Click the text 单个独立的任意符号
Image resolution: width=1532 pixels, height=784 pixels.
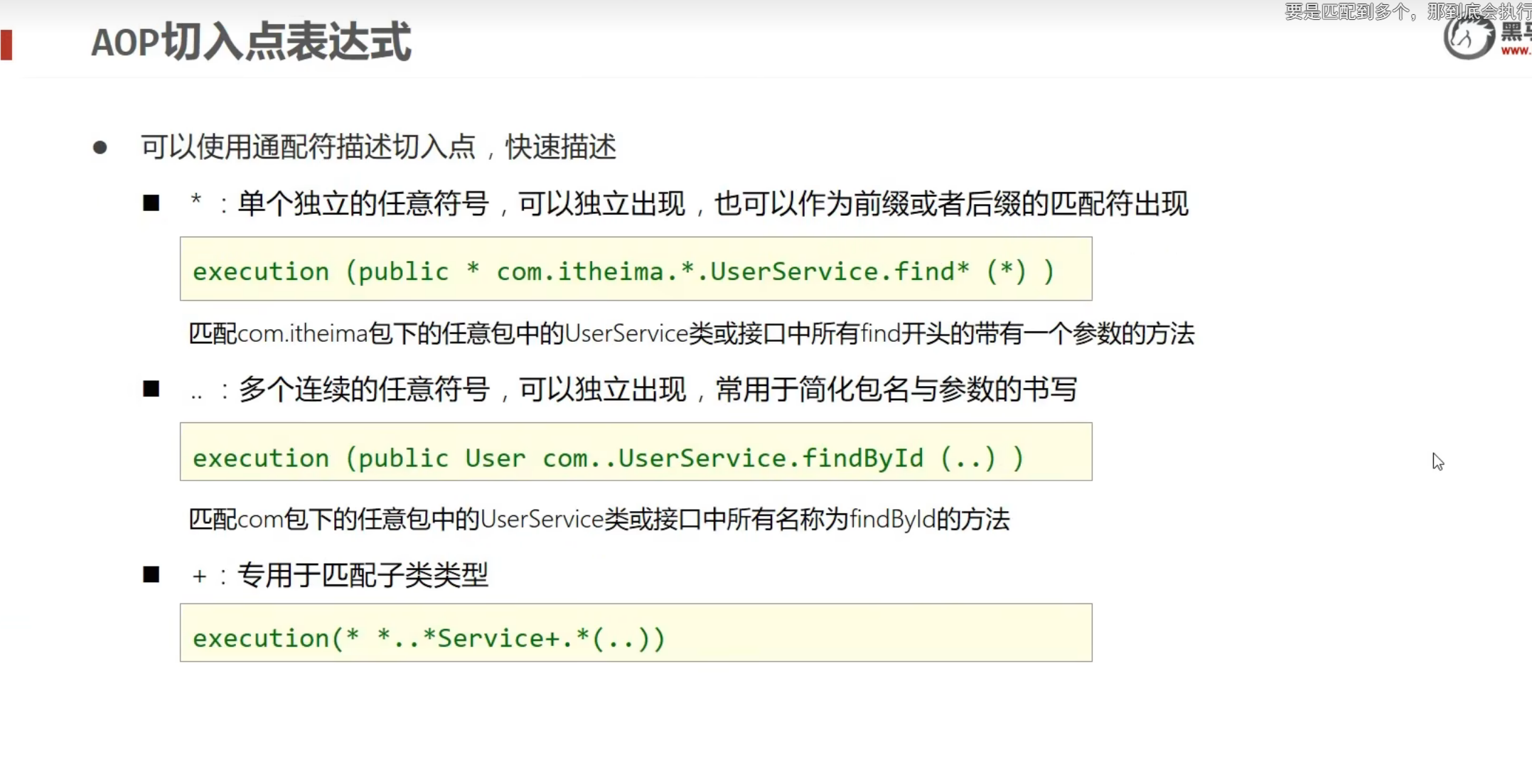pyautogui.click(x=363, y=204)
